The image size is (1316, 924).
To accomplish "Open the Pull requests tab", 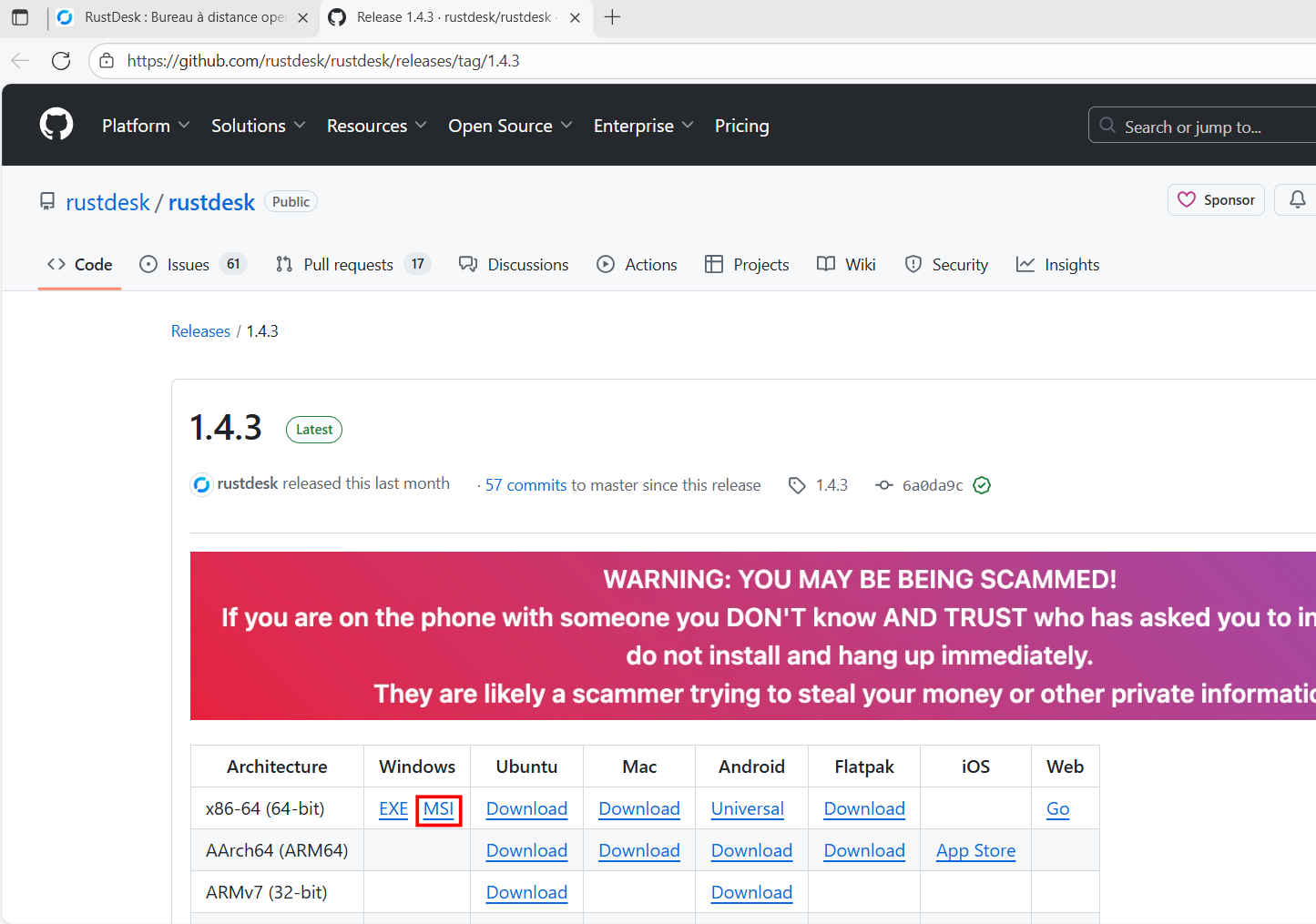I will point(348,265).
